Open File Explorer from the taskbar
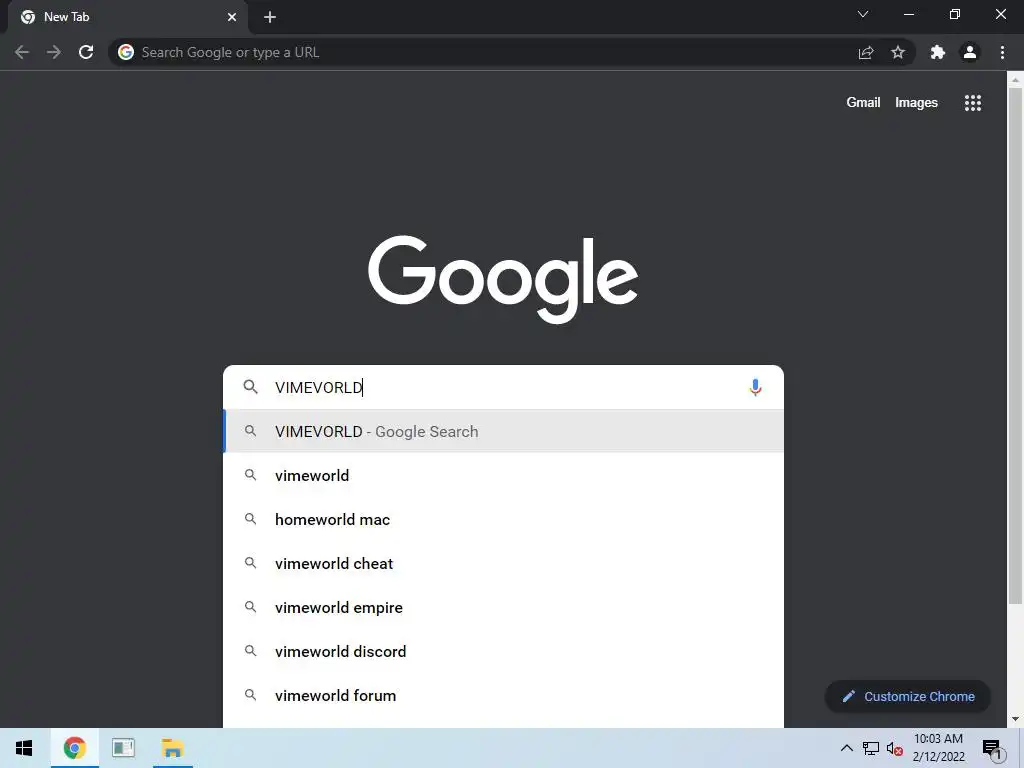Viewport: 1024px width, 768px height. (172, 748)
